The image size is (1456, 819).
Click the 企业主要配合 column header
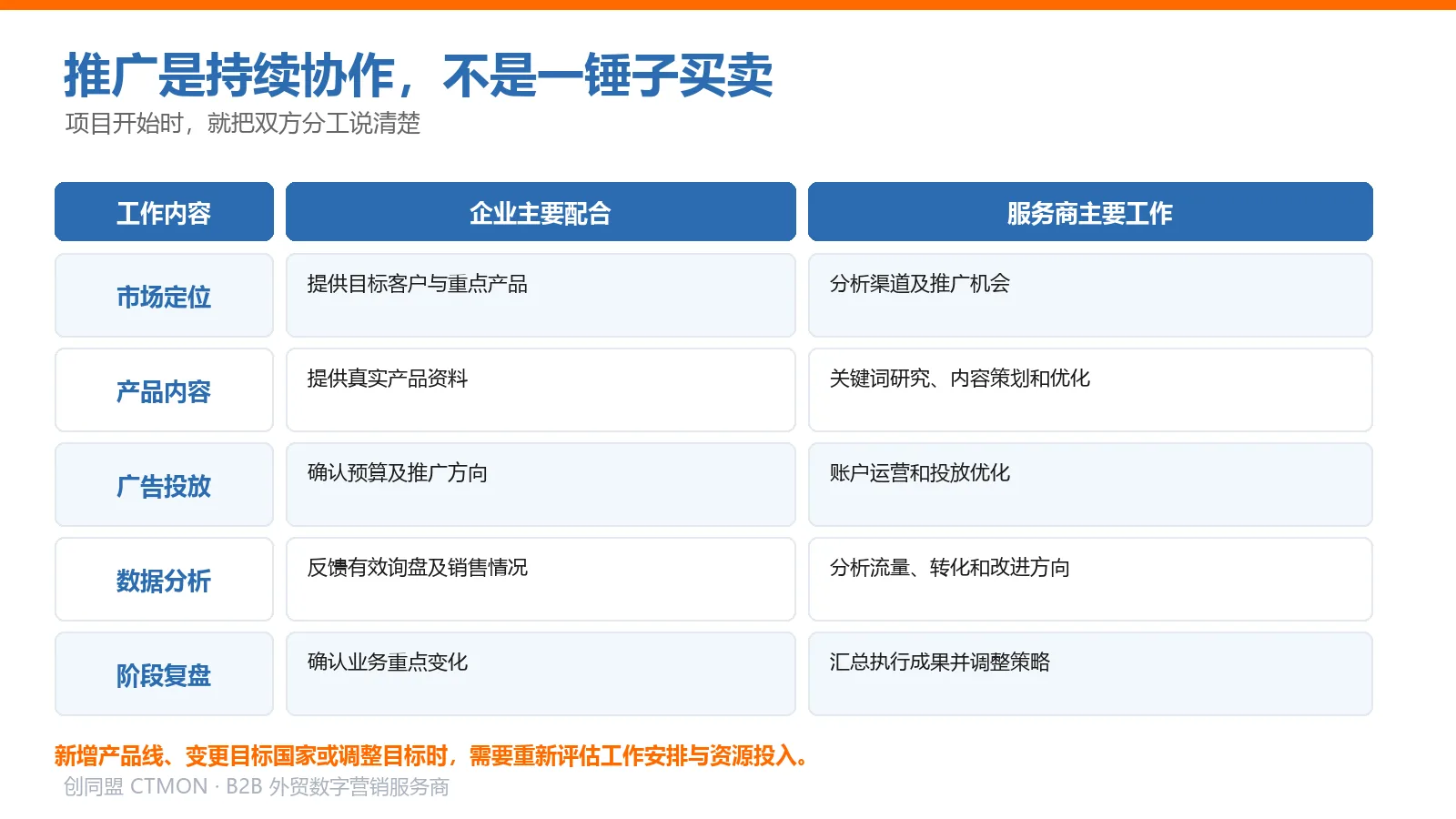click(541, 212)
